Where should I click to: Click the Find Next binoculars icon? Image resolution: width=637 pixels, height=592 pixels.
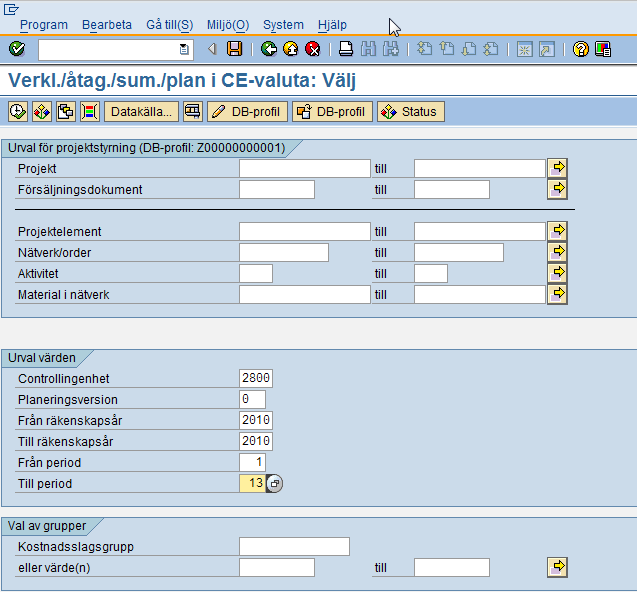(x=390, y=49)
